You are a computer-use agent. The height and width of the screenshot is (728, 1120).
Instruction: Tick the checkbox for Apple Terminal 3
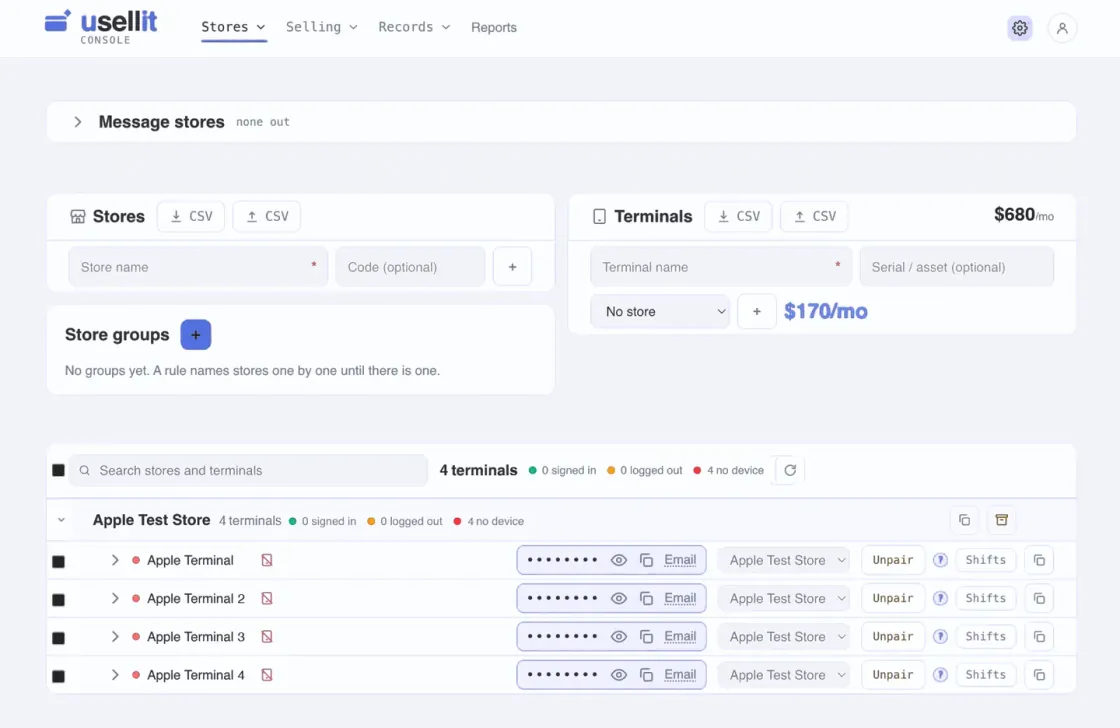pyautogui.click(x=59, y=638)
